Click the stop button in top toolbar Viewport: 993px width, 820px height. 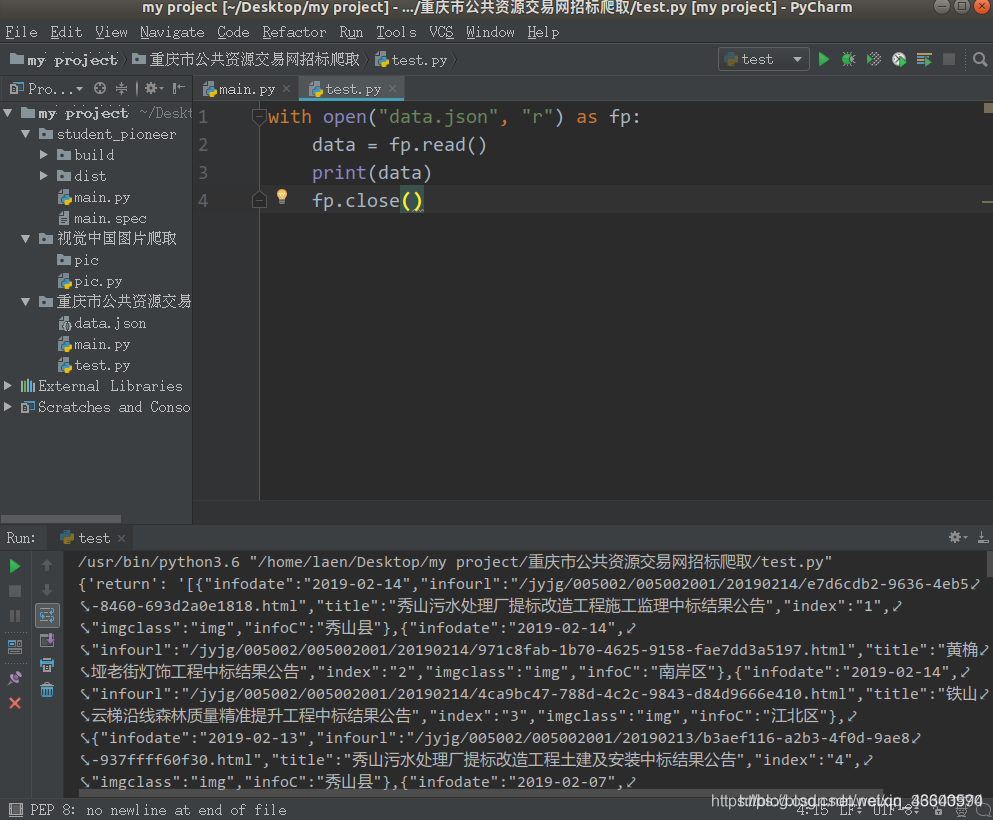pos(949,60)
